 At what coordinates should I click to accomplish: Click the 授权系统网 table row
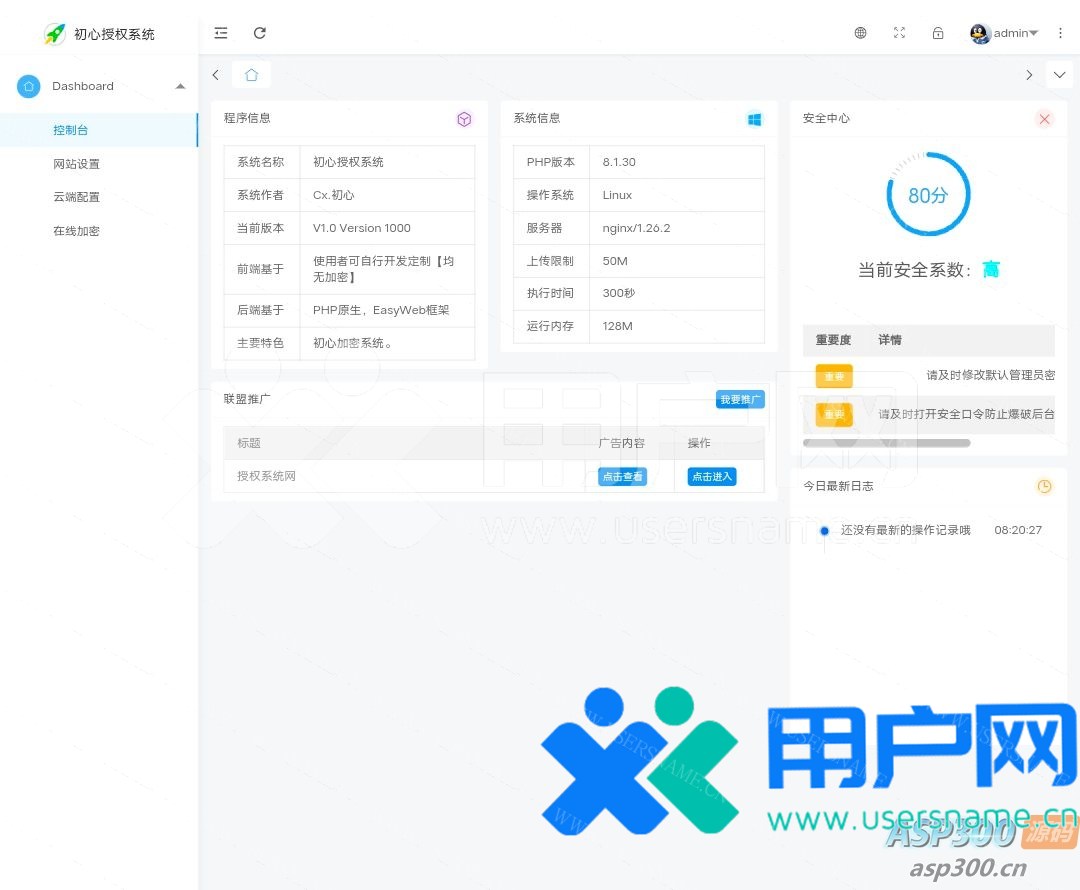point(494,476)
